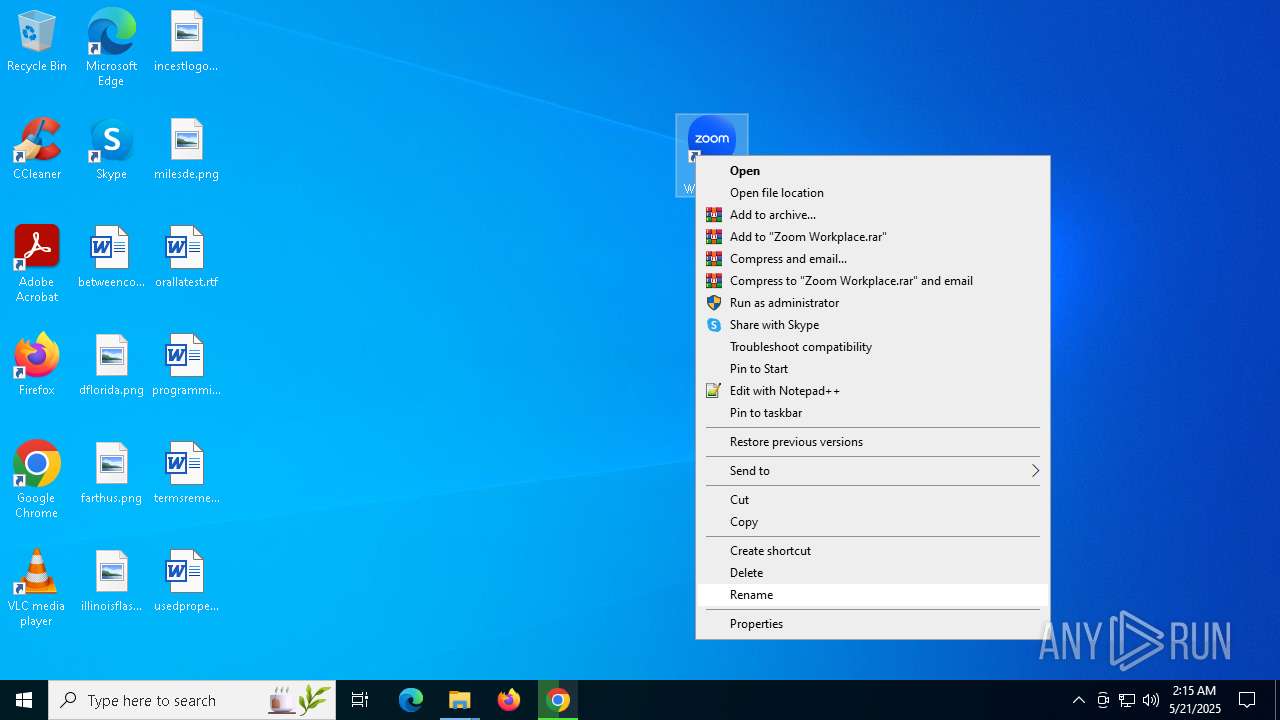Select the betweenco Word document icon
Image resolution: width=1280 pixels, height=720 pixels.
pos(111,258)
